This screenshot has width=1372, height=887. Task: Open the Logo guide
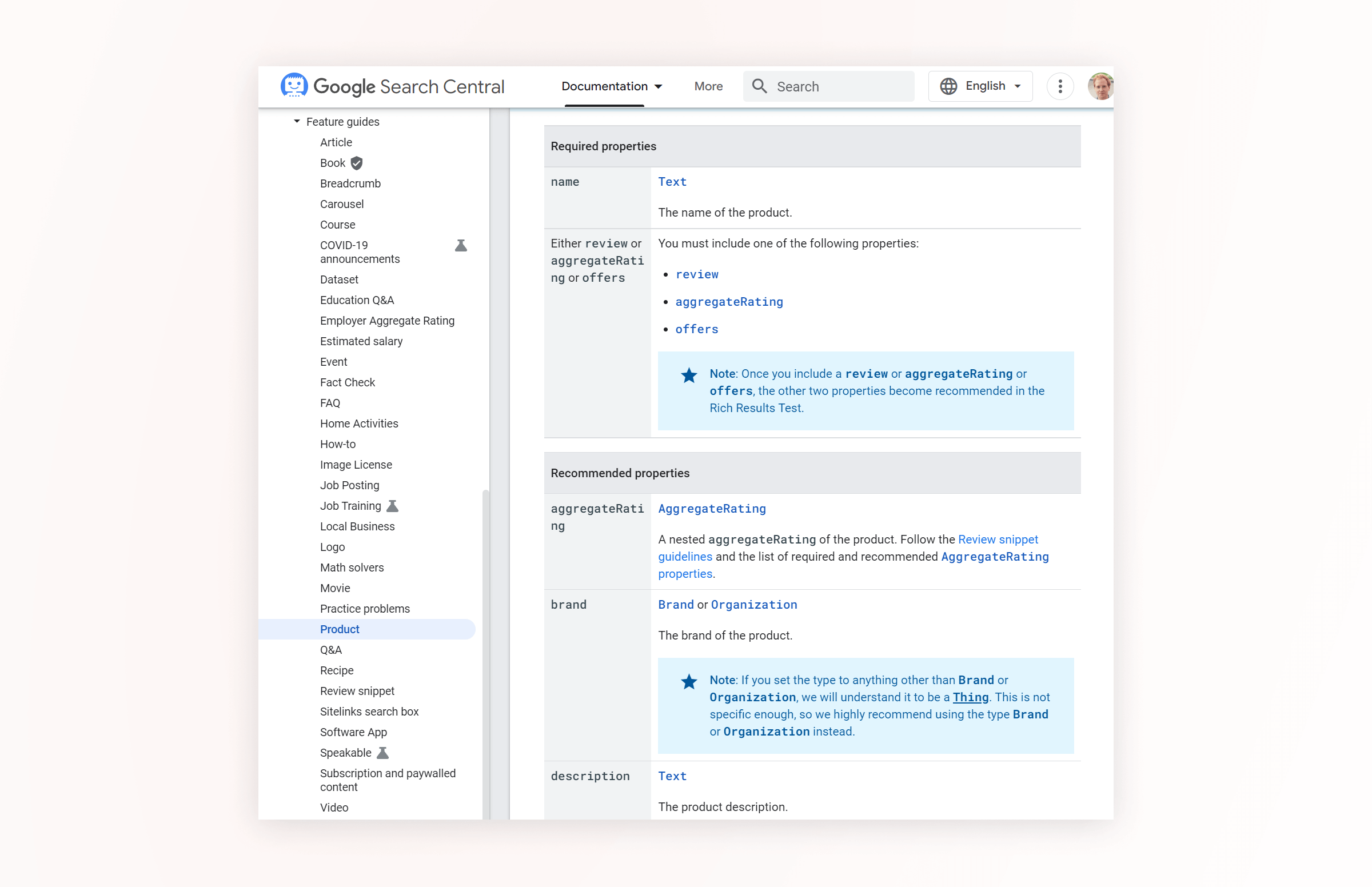[x=332, y=547]
